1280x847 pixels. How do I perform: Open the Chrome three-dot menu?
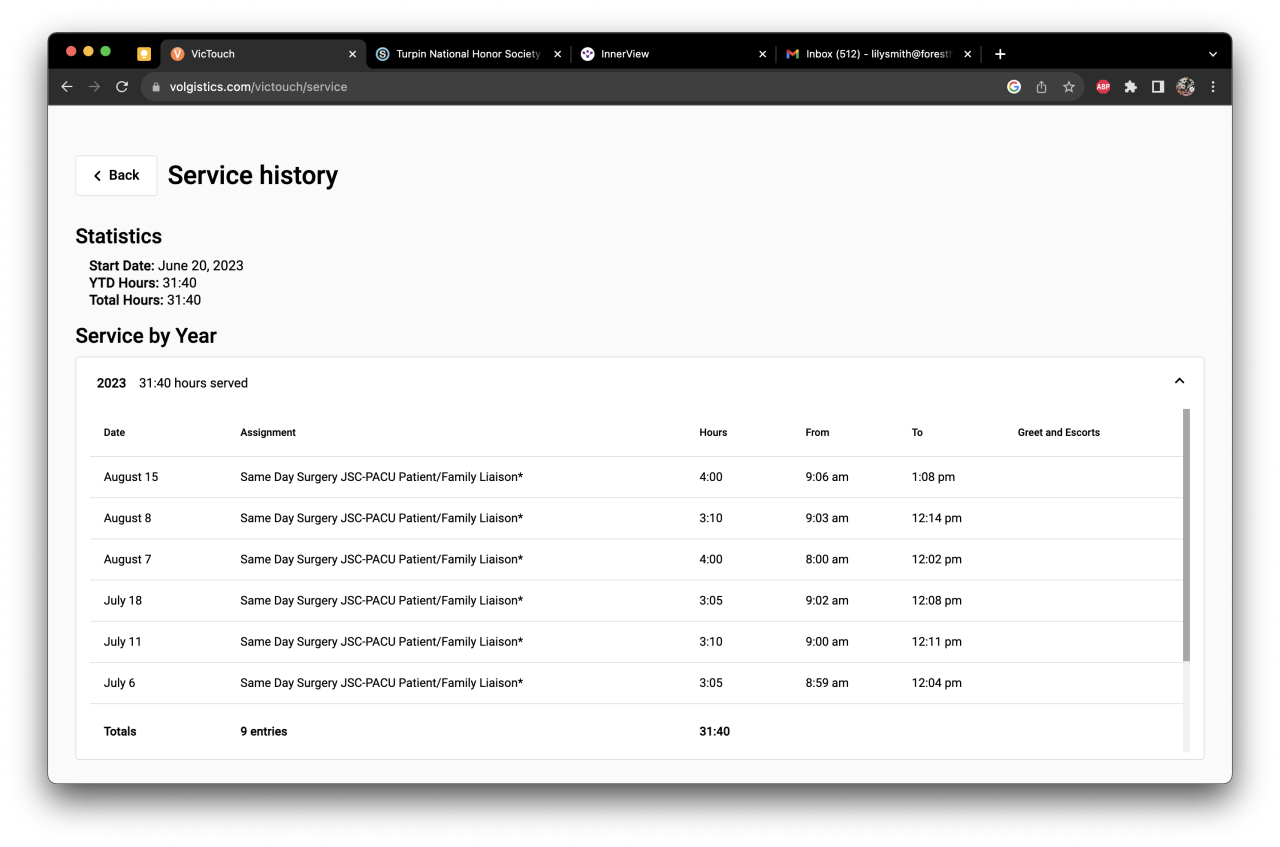click(1213, 87)
